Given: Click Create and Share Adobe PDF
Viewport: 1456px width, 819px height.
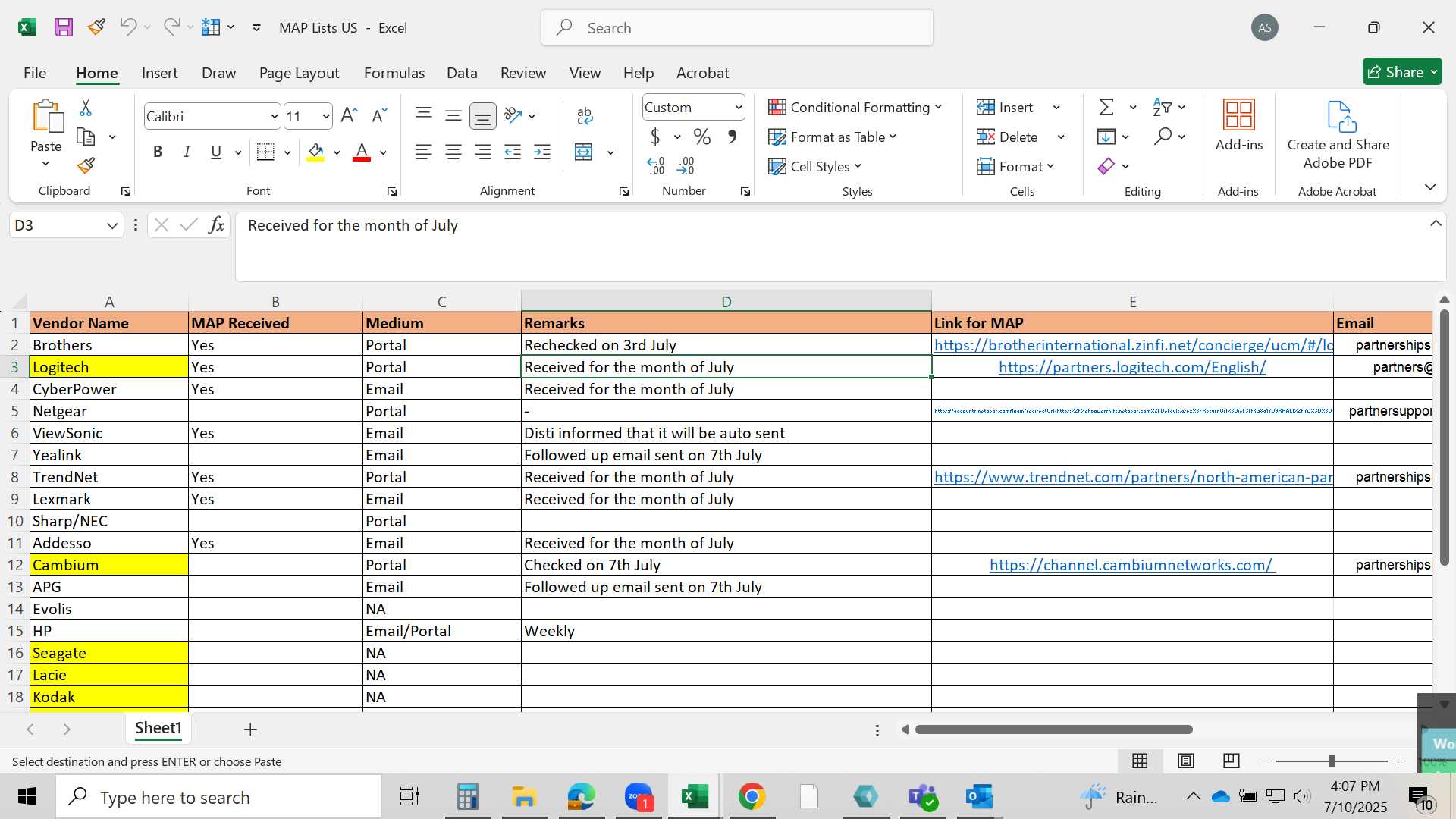Looking at the screenshot, I should point(1338,135).
